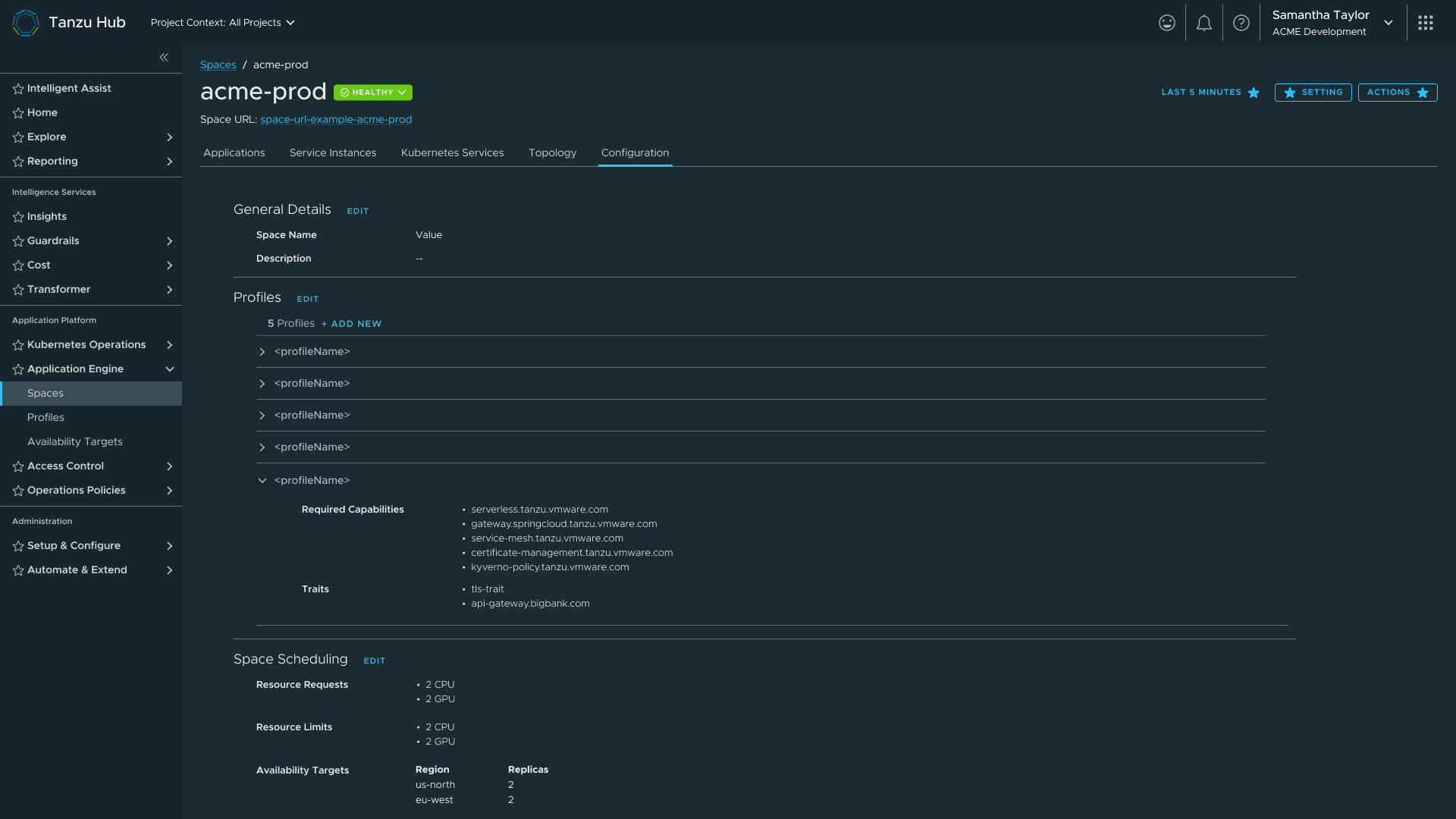
Task: Click the star icon beside Operations Policies
Action: click(18, 491)
